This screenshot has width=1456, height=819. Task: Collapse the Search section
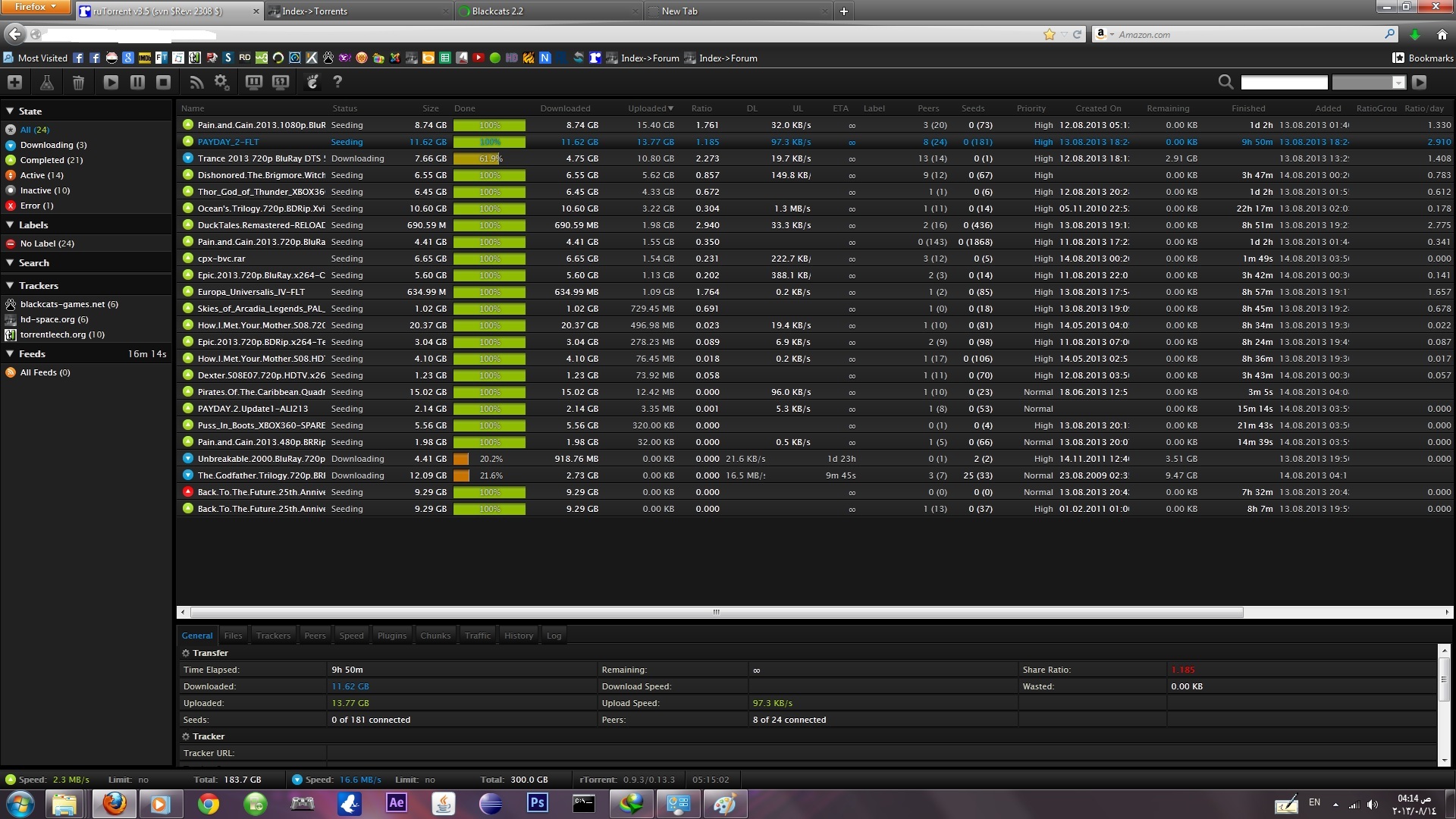10,262
